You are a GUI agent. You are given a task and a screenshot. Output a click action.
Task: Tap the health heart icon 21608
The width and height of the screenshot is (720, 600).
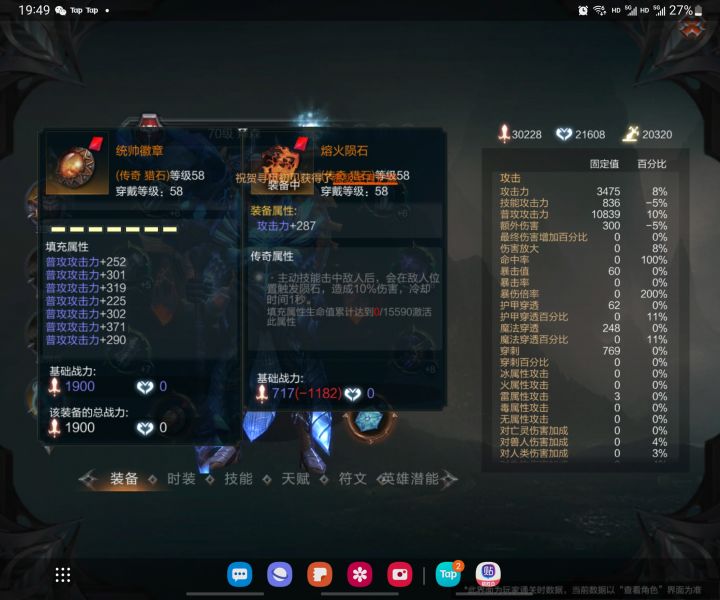click(x=564, y=134)
